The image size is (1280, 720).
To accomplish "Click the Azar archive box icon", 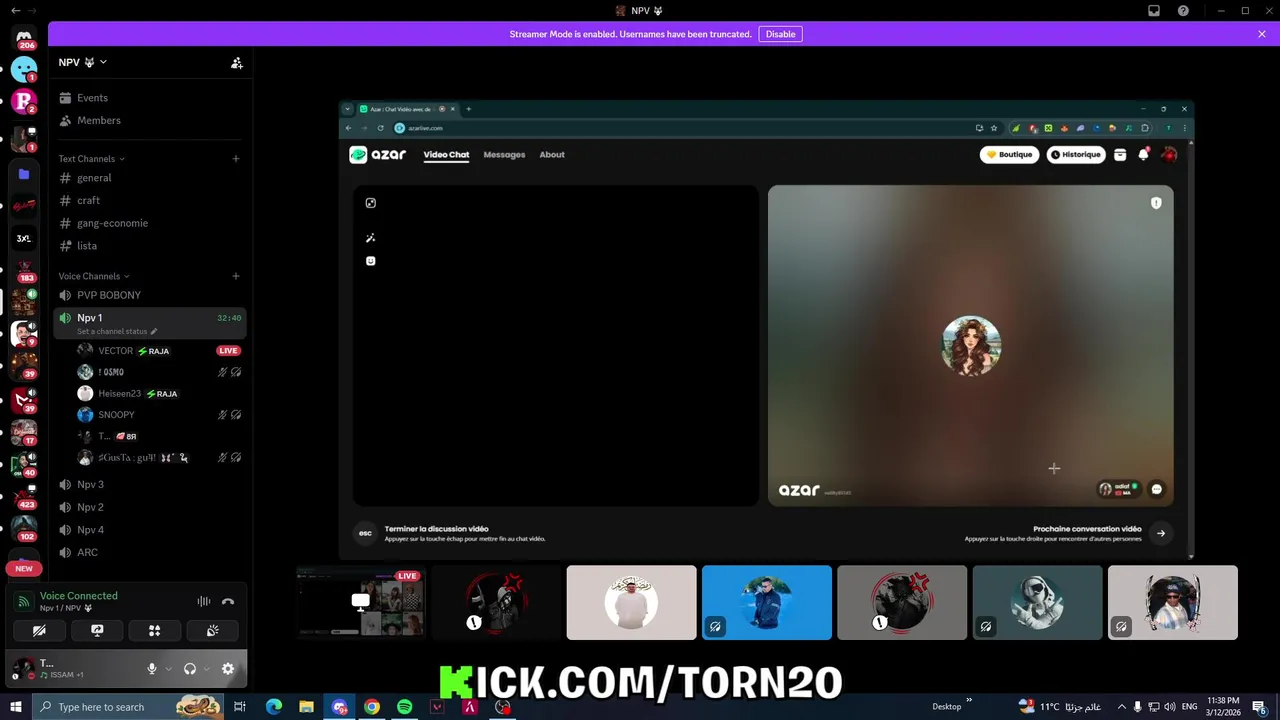I will (x=1120, y=155).
